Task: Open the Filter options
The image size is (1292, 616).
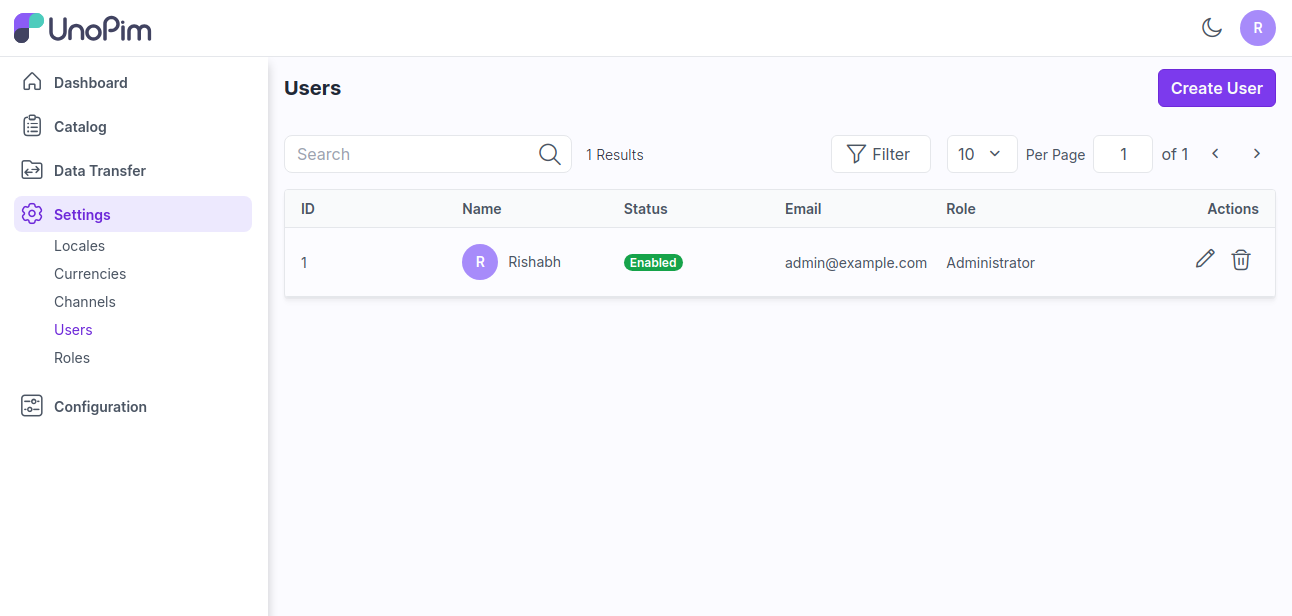Action: [x=880, y=153]
